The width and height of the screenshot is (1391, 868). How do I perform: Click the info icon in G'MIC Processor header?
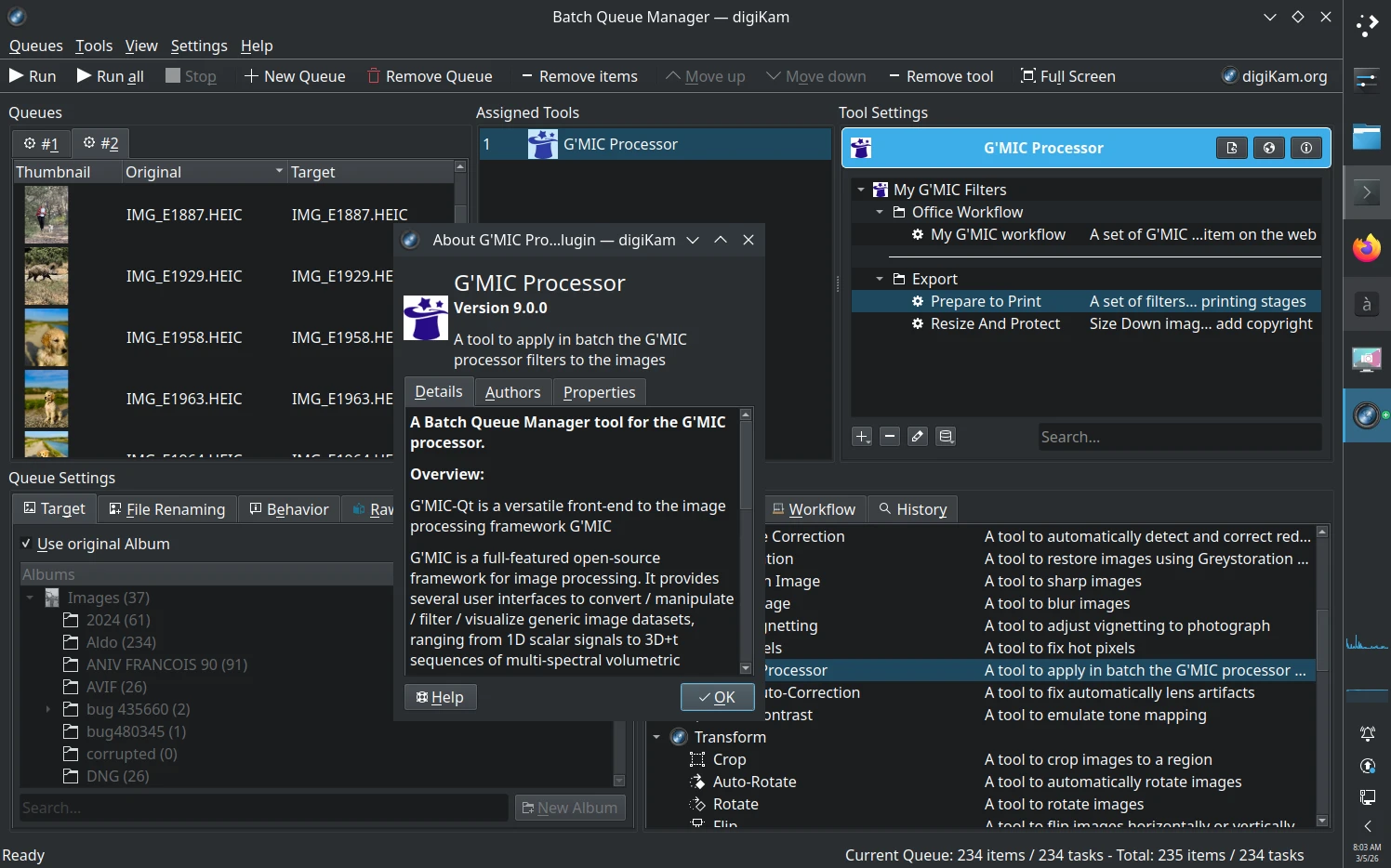click(x=1305, y=148)
